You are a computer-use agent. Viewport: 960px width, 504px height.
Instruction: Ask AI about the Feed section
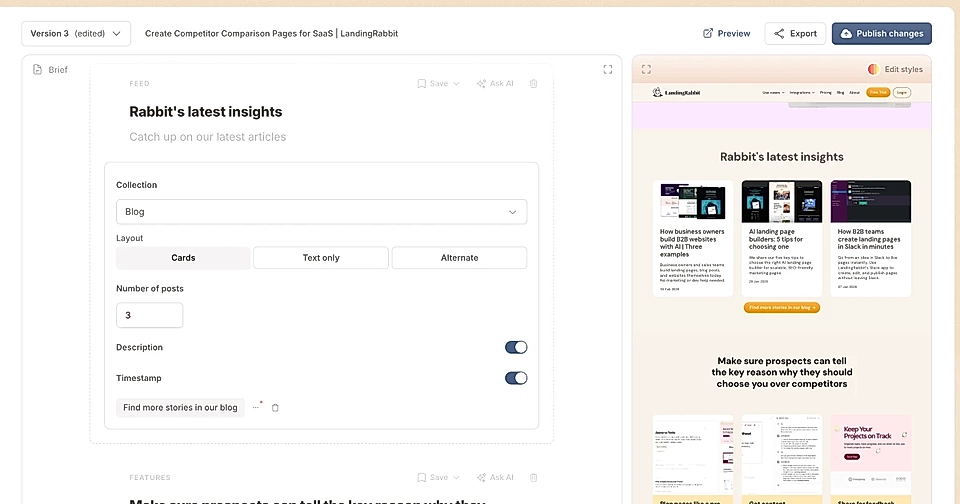click(x=495, y=83)
